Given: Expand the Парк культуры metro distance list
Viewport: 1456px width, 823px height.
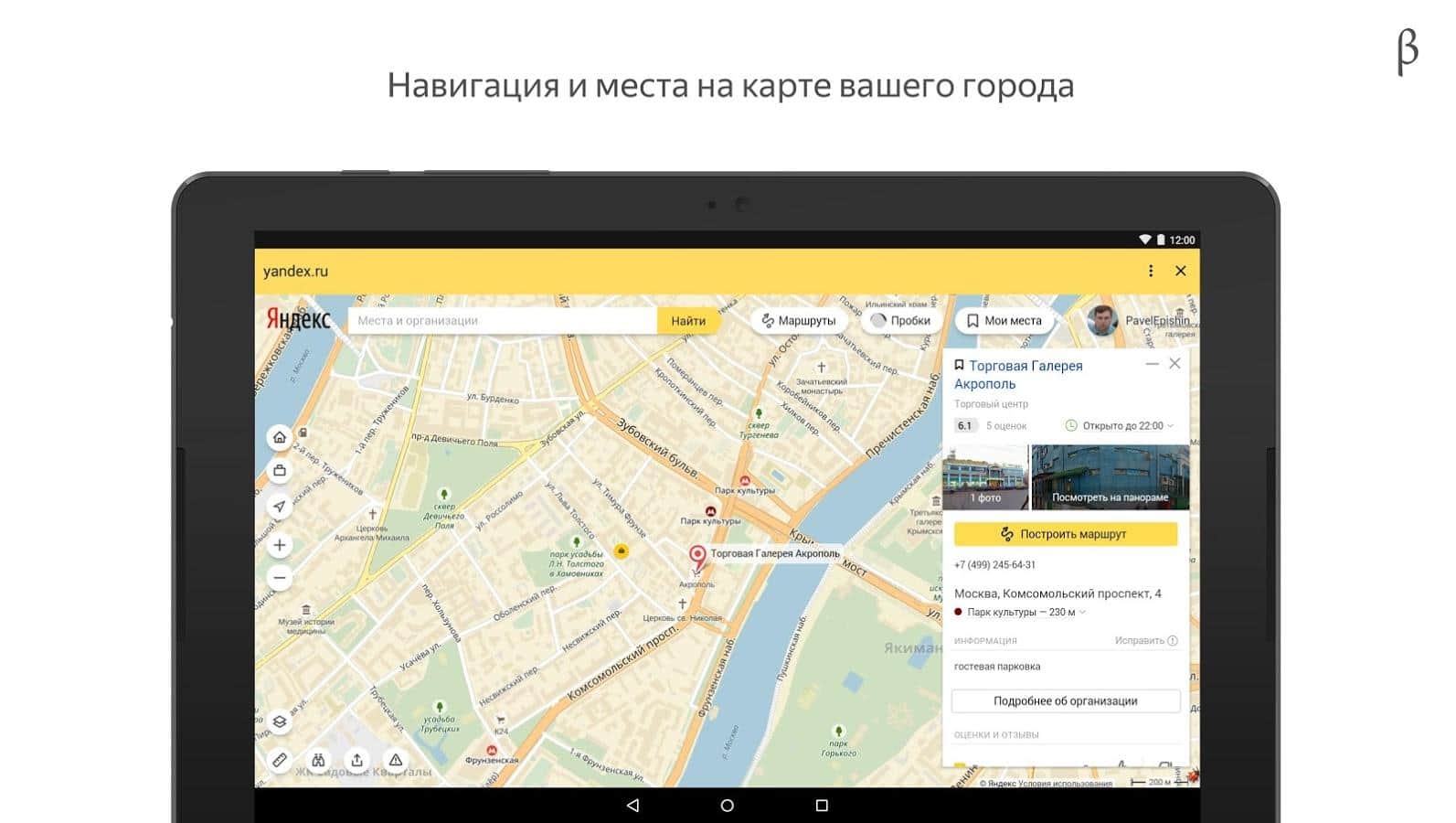Looking at the screenshot, I should click(1082, 613).
